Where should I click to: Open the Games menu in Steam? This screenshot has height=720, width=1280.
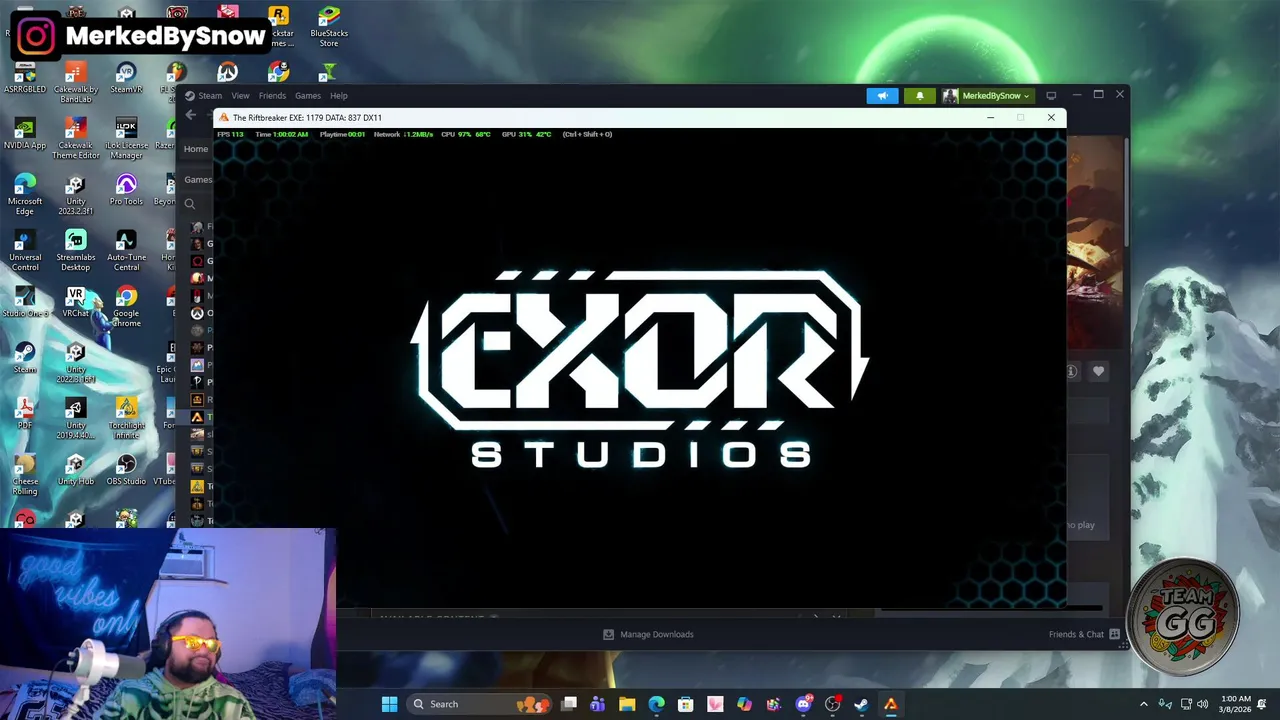pos(308,96)
